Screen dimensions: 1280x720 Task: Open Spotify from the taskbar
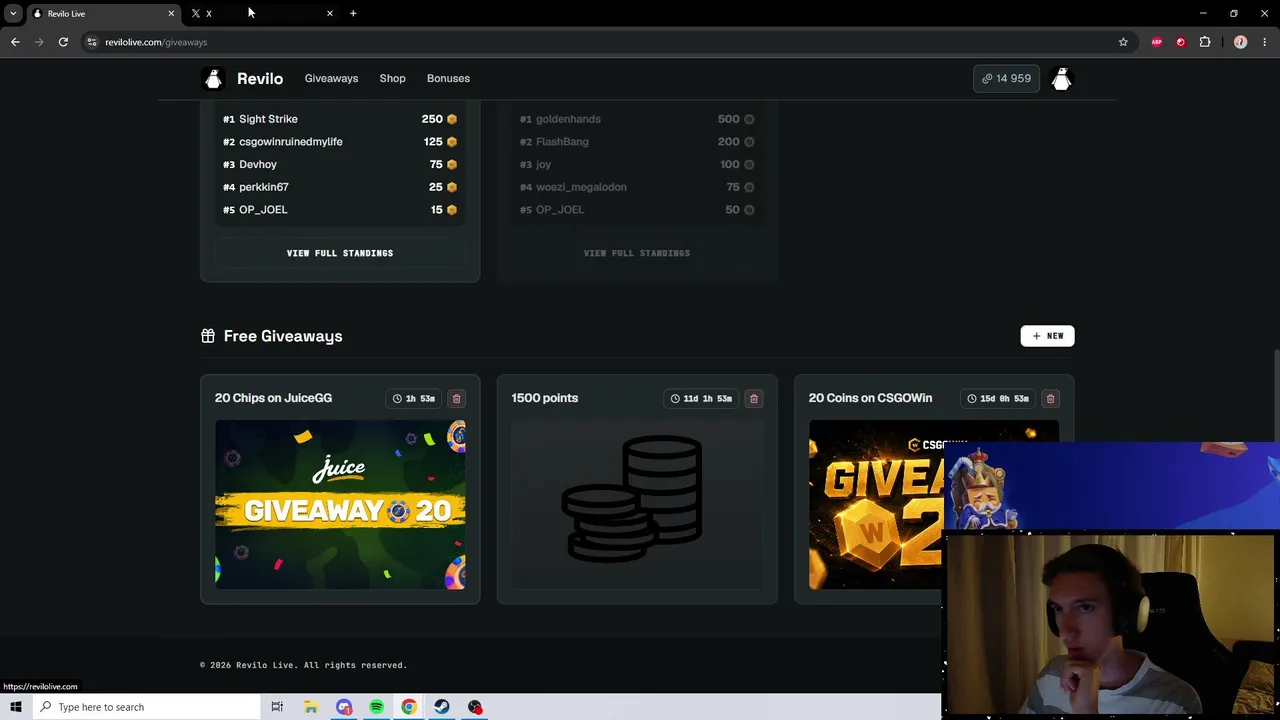376,707
